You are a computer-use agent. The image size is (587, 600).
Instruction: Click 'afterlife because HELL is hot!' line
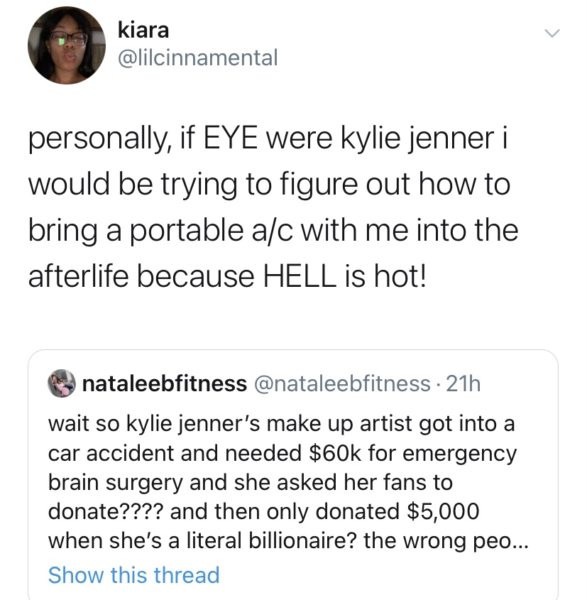tap(227, 276)
